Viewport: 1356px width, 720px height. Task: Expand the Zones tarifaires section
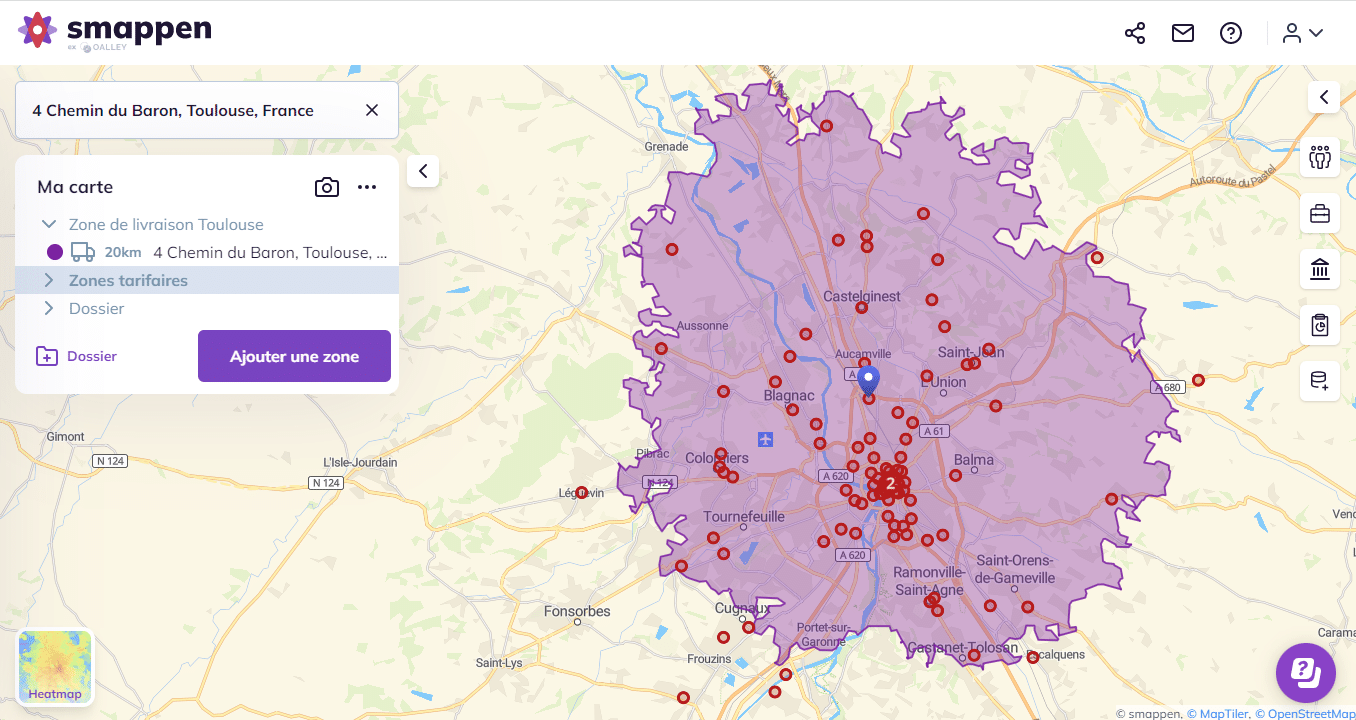pos(47,280)
